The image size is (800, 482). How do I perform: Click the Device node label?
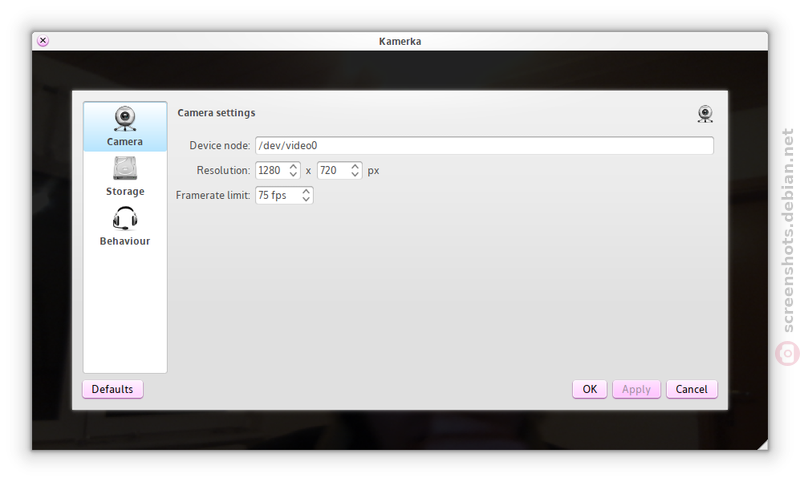tap(220, 145)
